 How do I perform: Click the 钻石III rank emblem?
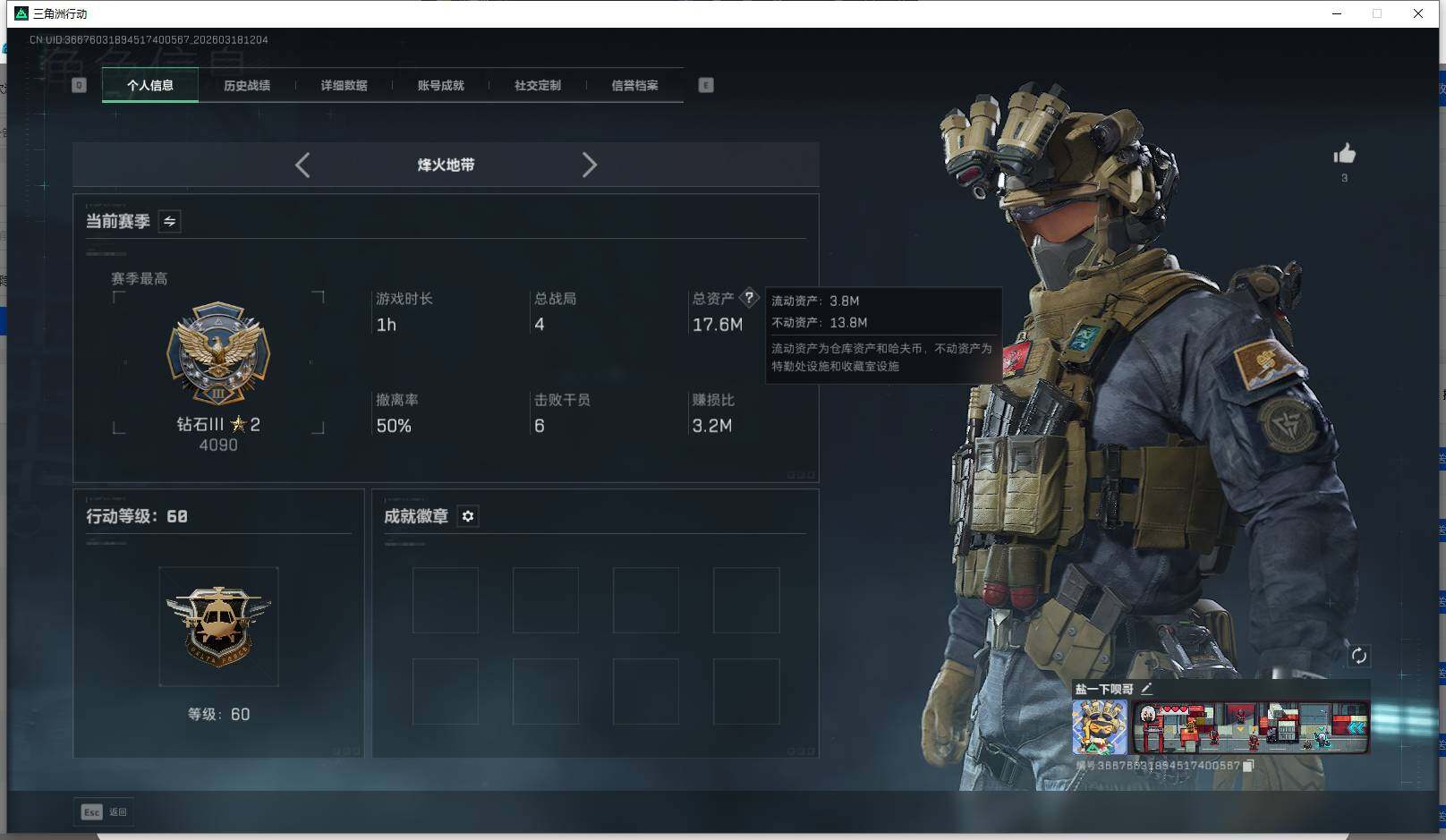pos(217,356)
